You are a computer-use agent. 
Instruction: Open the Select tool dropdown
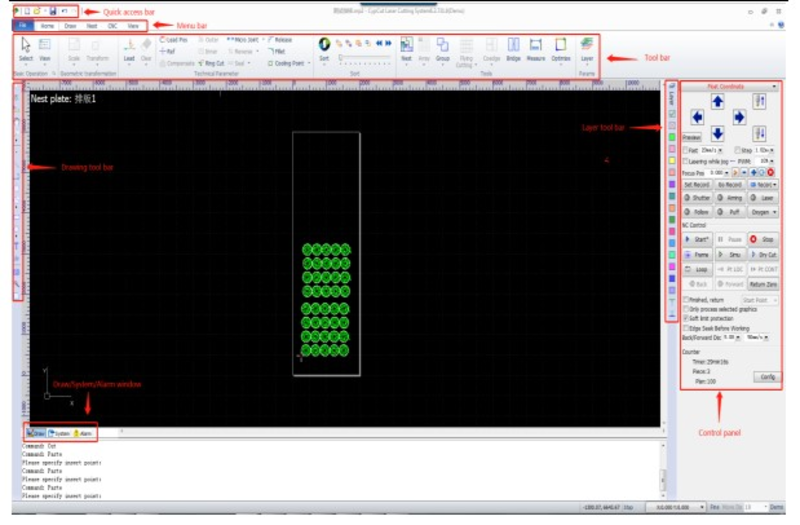26,66
